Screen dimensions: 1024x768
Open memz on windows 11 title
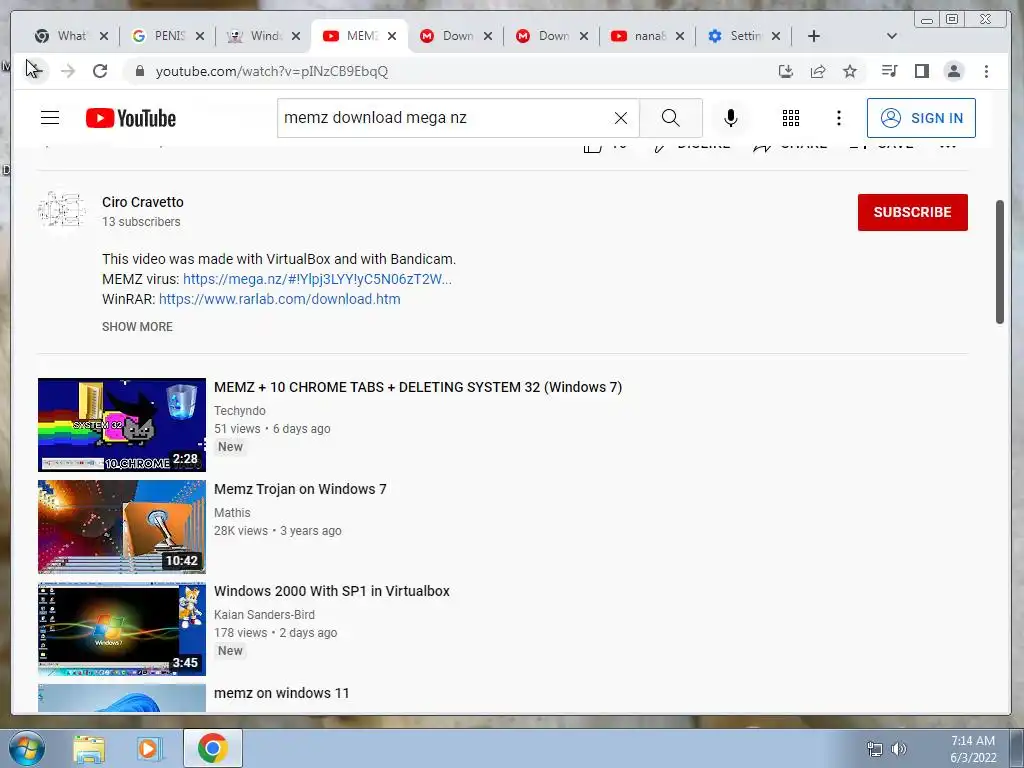281,693
